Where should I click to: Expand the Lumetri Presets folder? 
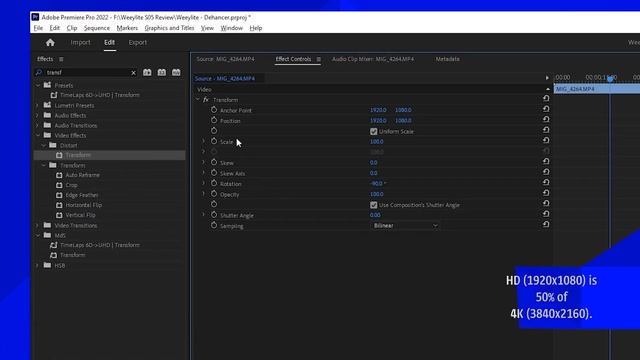click(x=38, y=105)
